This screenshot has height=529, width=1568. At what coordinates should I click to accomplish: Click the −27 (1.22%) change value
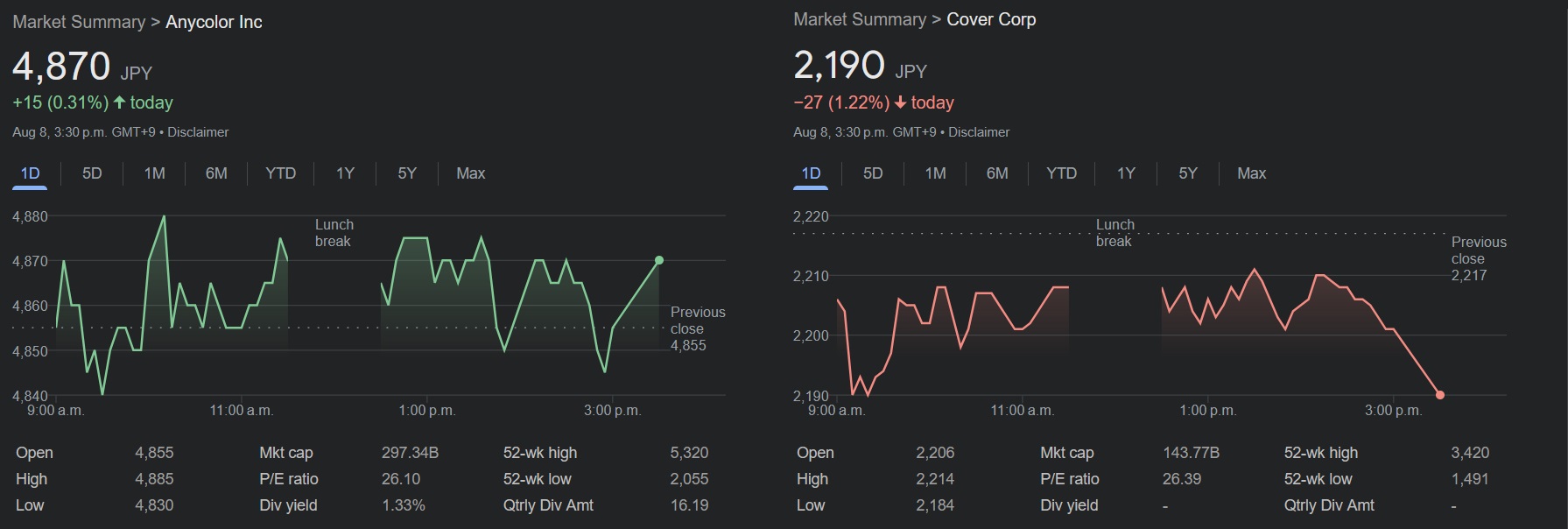(841, 102)
